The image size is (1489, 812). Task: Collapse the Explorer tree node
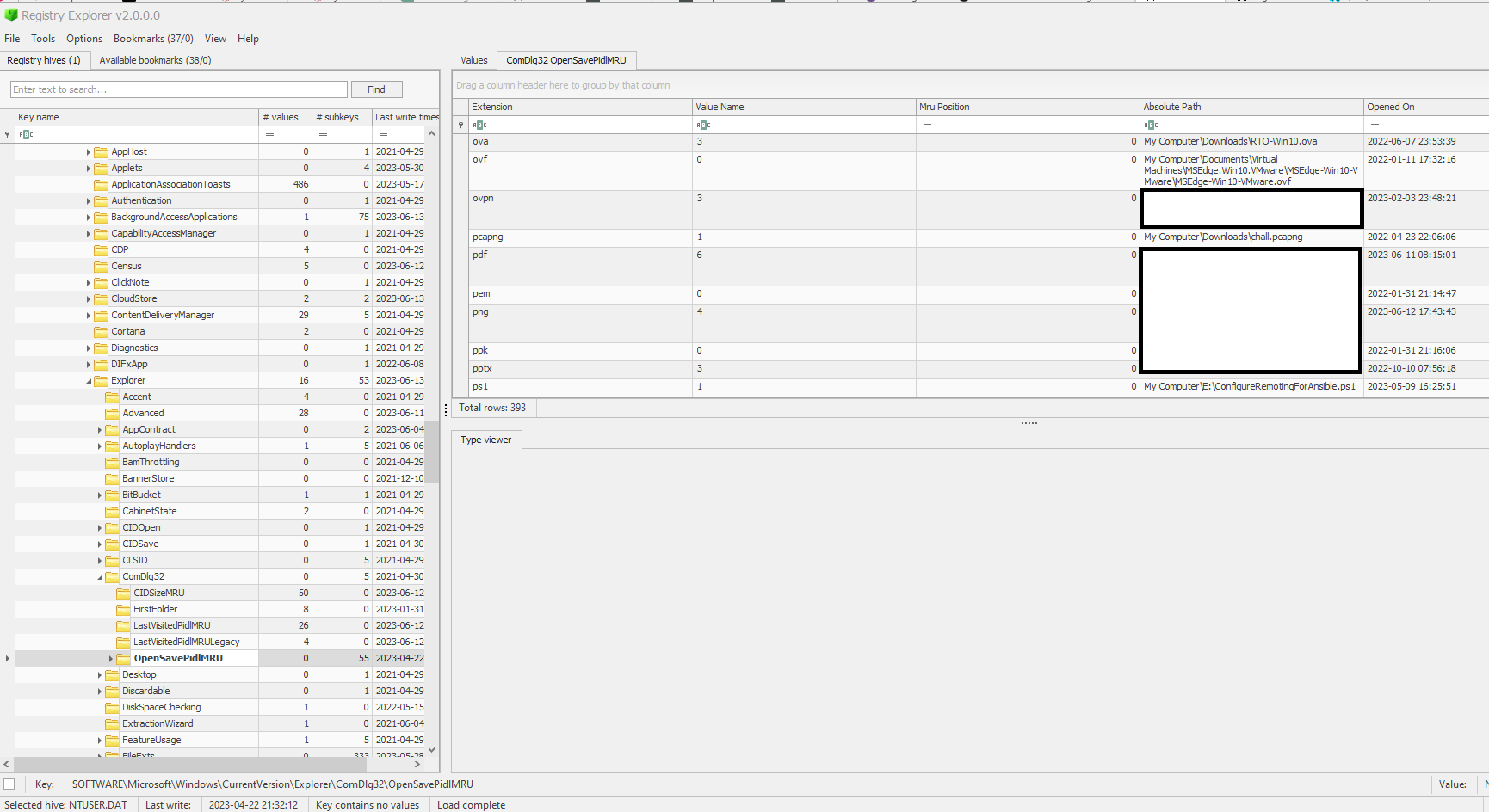pyautogui.click(x=88, y=380)
